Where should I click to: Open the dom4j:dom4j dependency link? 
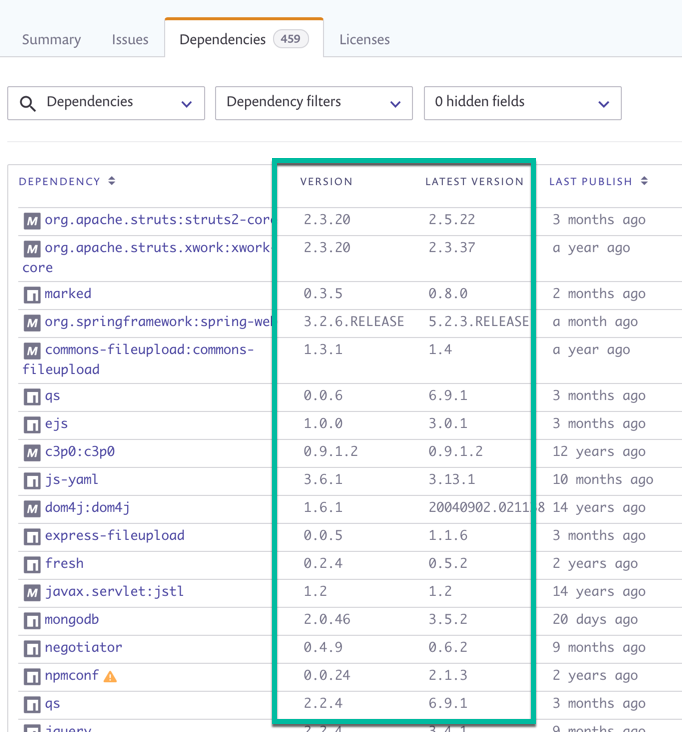(x=87, y=507)
